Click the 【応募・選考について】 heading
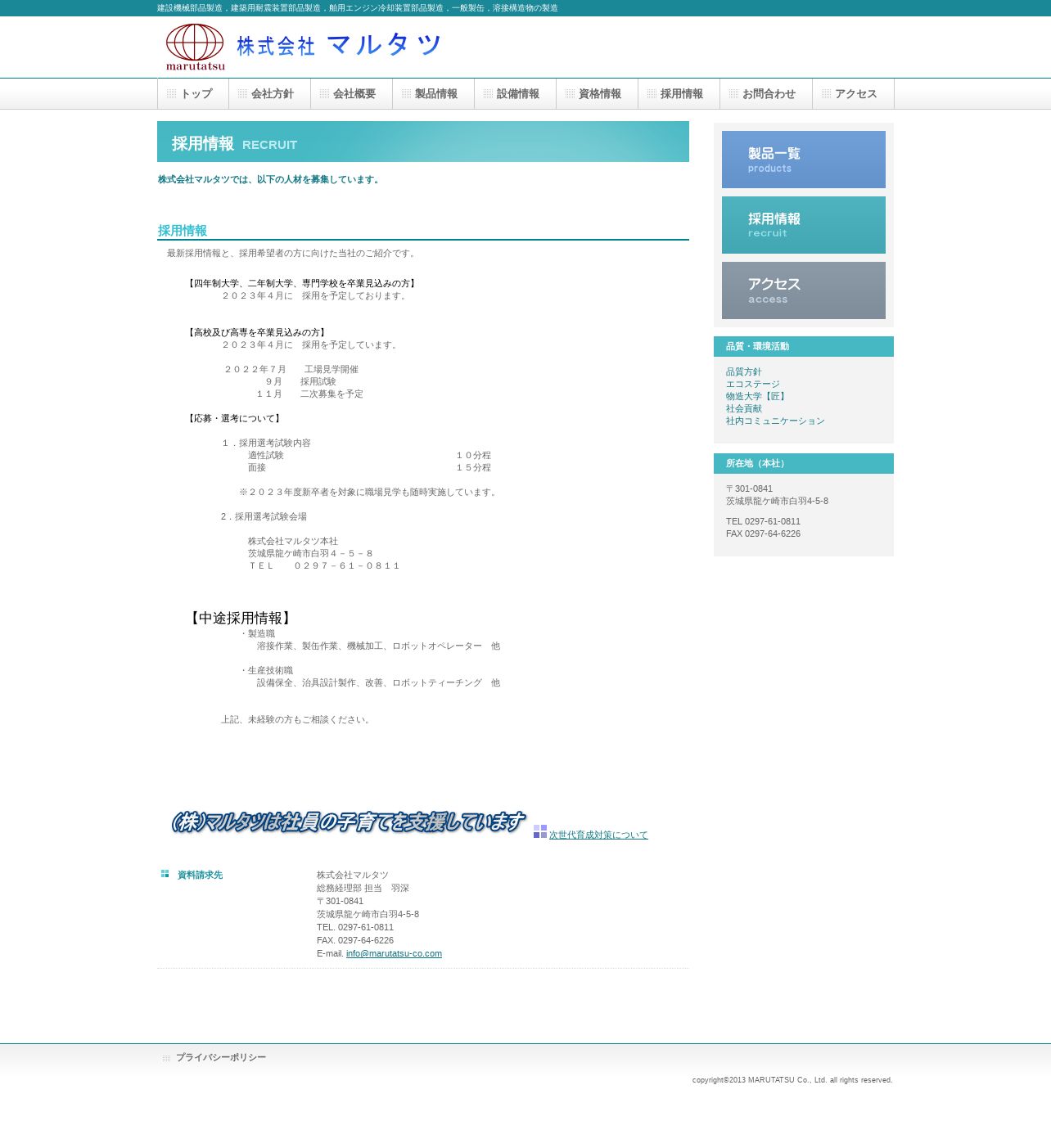Viewport: 1051px width, 1148px height. click(x=235, y=418)
